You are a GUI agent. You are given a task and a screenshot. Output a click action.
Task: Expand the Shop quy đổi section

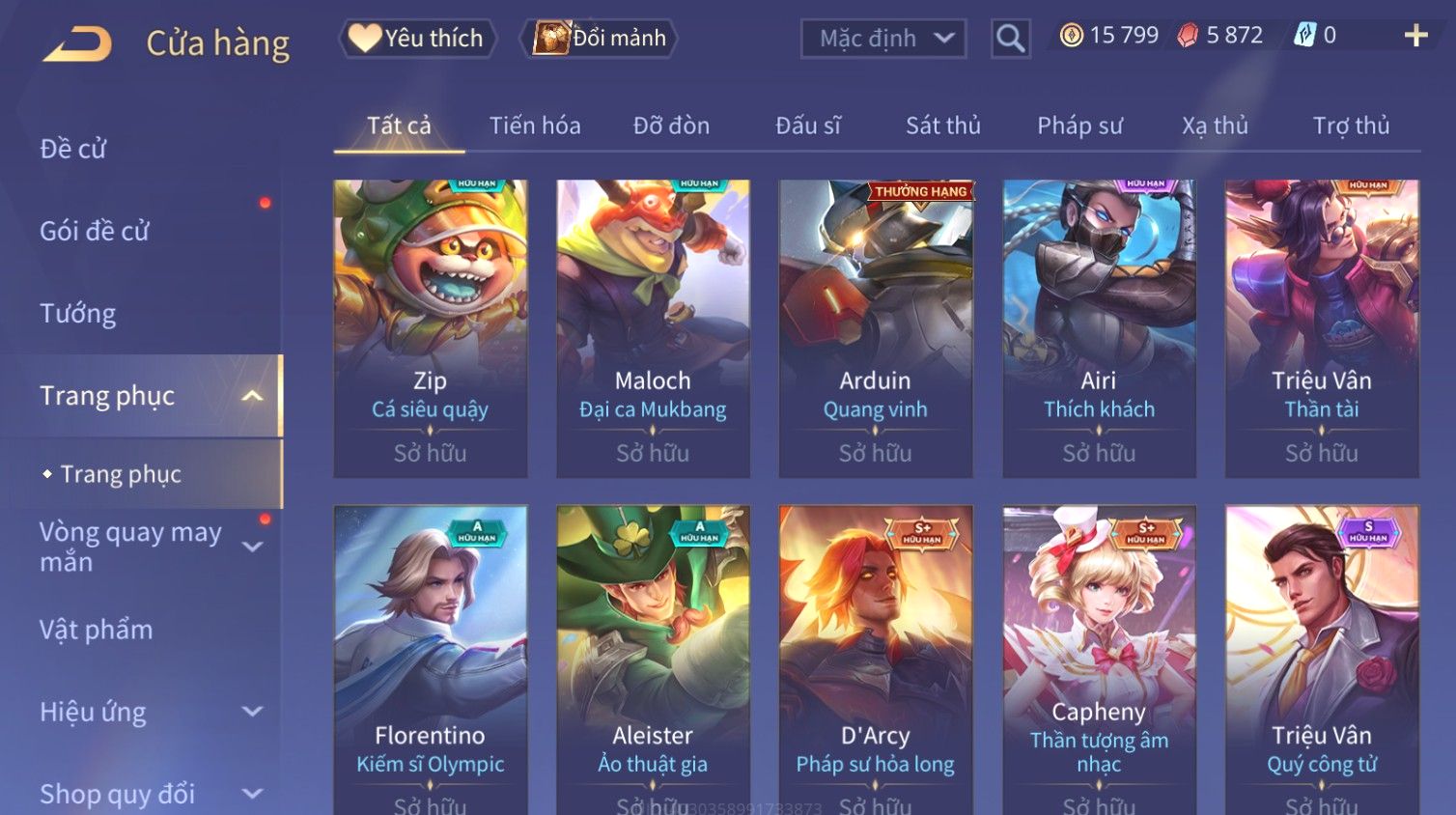click(x=252, y=794)
